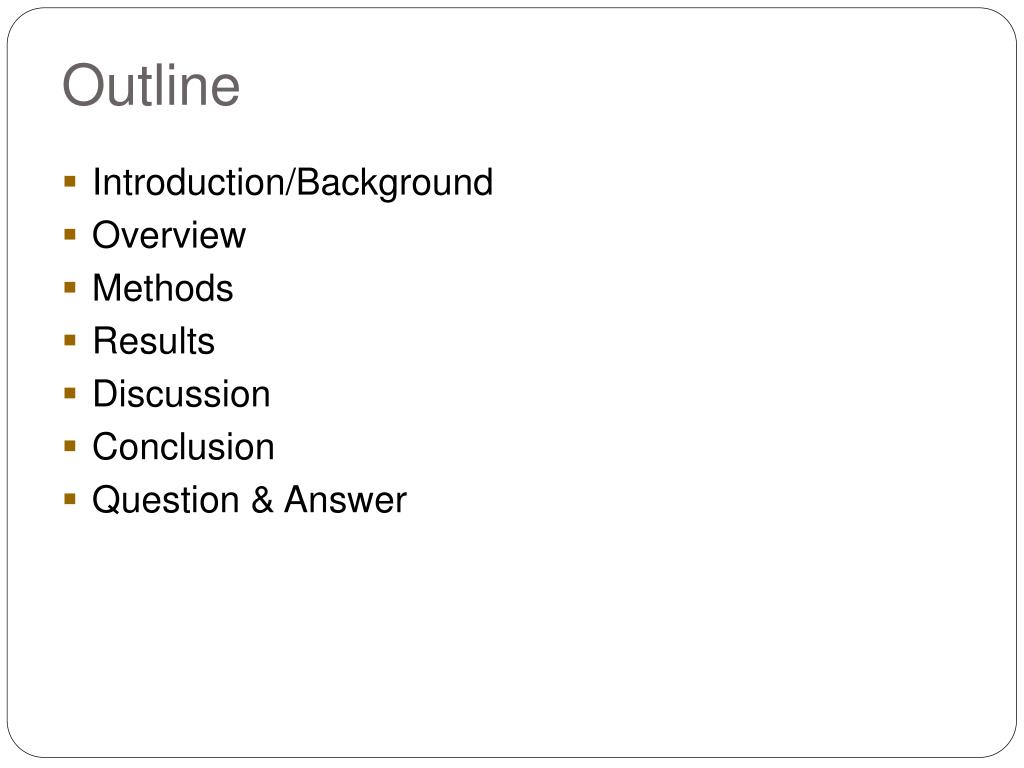Select the Overview bullet text

tap(169, 234)
